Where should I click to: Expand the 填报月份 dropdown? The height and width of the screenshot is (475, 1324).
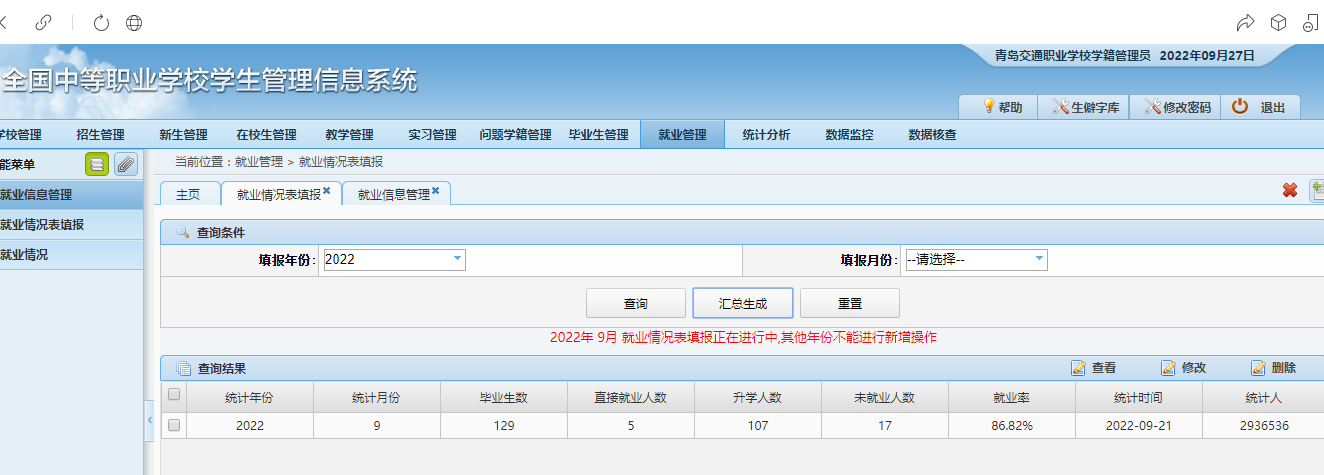pos(1039,259)
